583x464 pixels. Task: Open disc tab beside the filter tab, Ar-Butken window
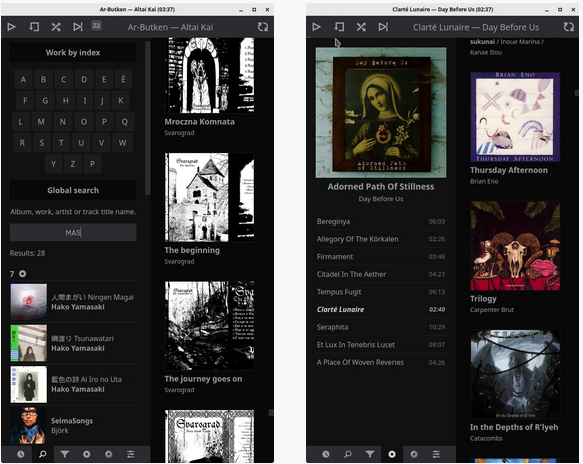coord(87,454)
